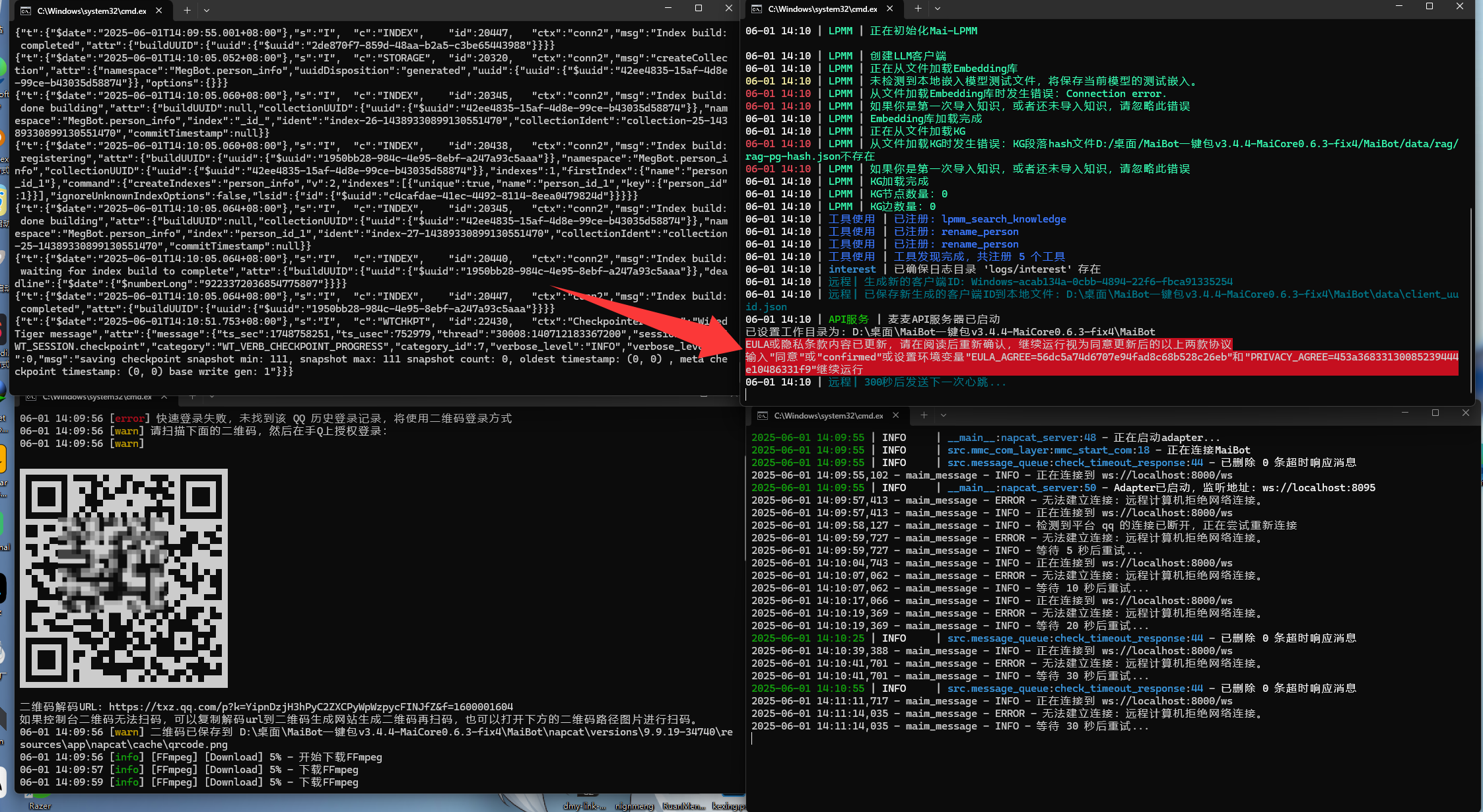Close the bottom-right cmd window

(x=1466, y=413)
